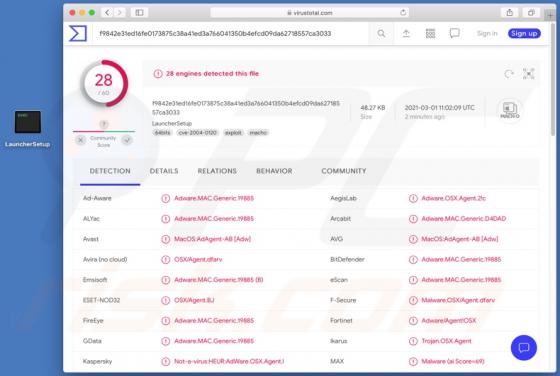Click ESET-NOD32 result OSX/Agent.BJ
This screenshot has width=560, height=376.
(x=194, y=300)
